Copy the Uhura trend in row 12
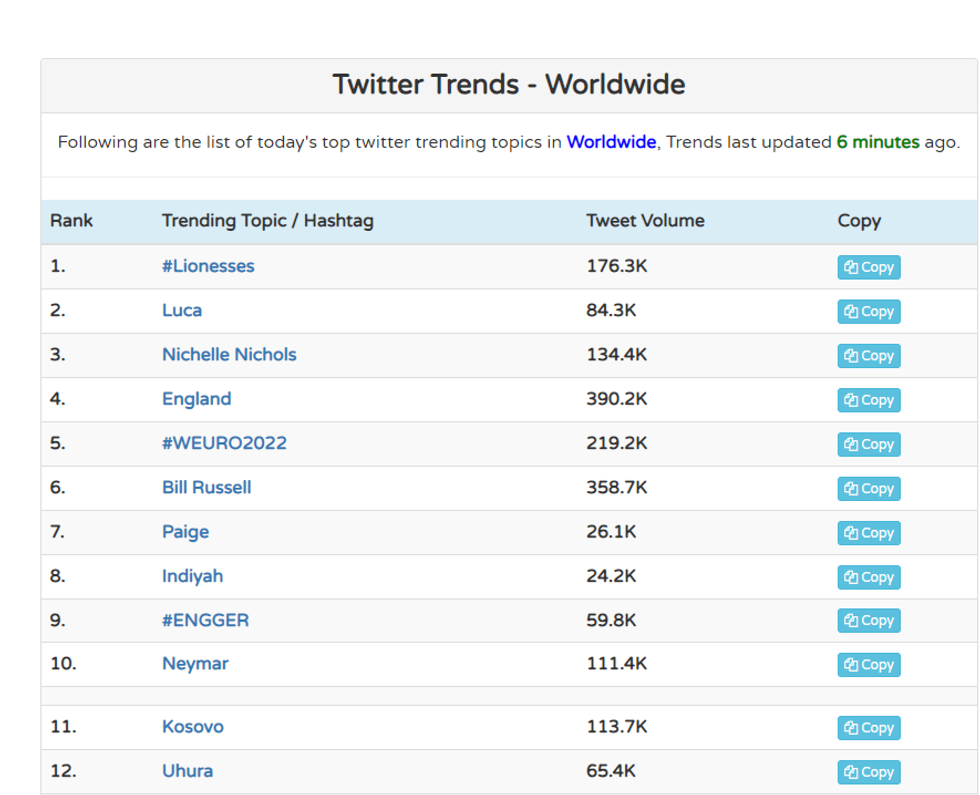This screenshot has height=795, width=980. point(868,772)
